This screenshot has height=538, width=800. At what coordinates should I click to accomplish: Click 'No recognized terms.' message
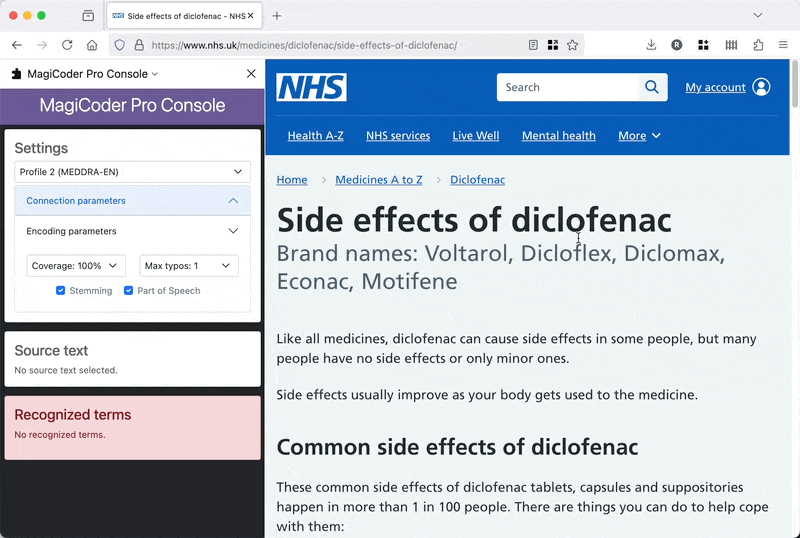[x=60, y=435]
